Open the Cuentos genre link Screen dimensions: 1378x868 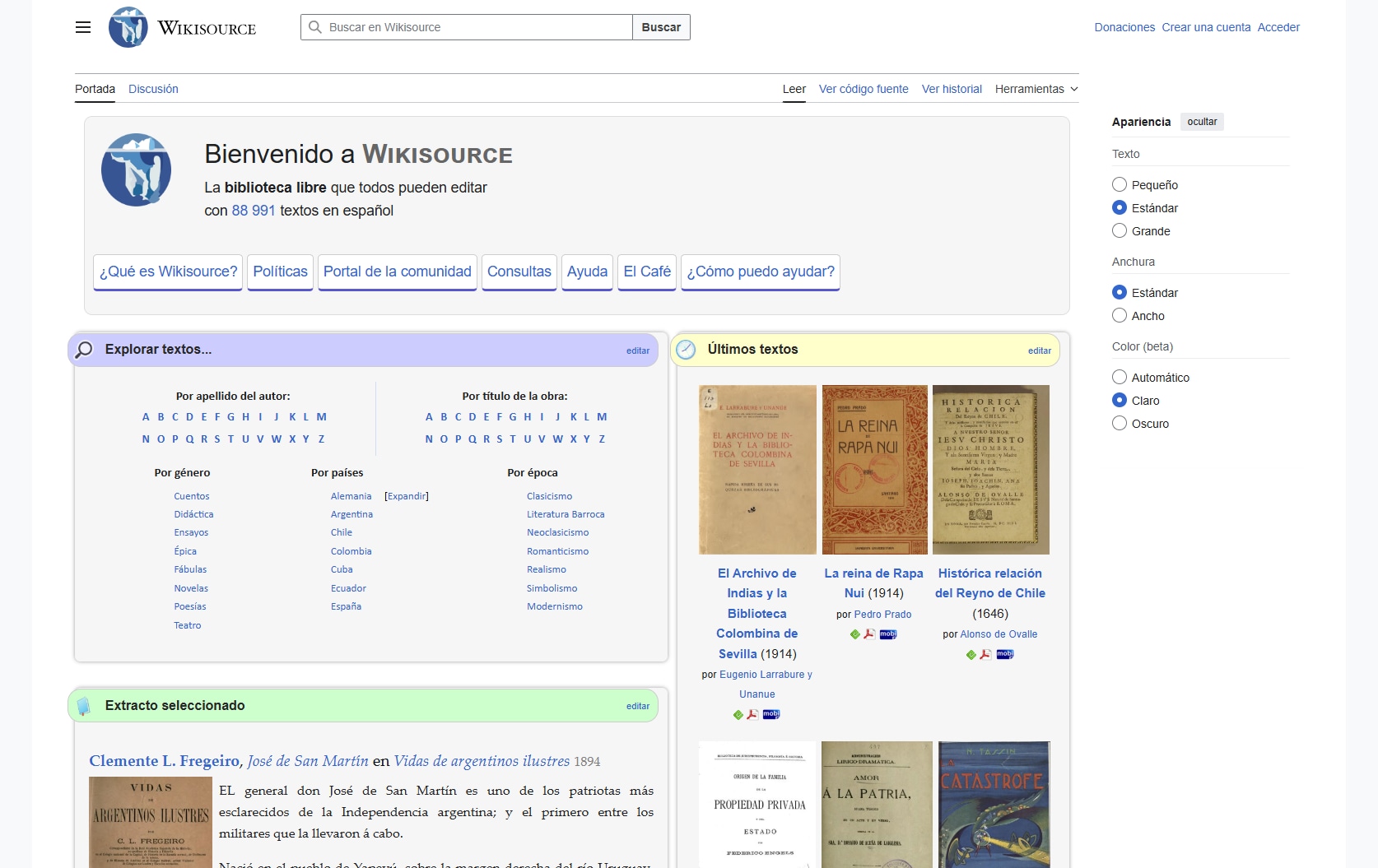(192, 496)
